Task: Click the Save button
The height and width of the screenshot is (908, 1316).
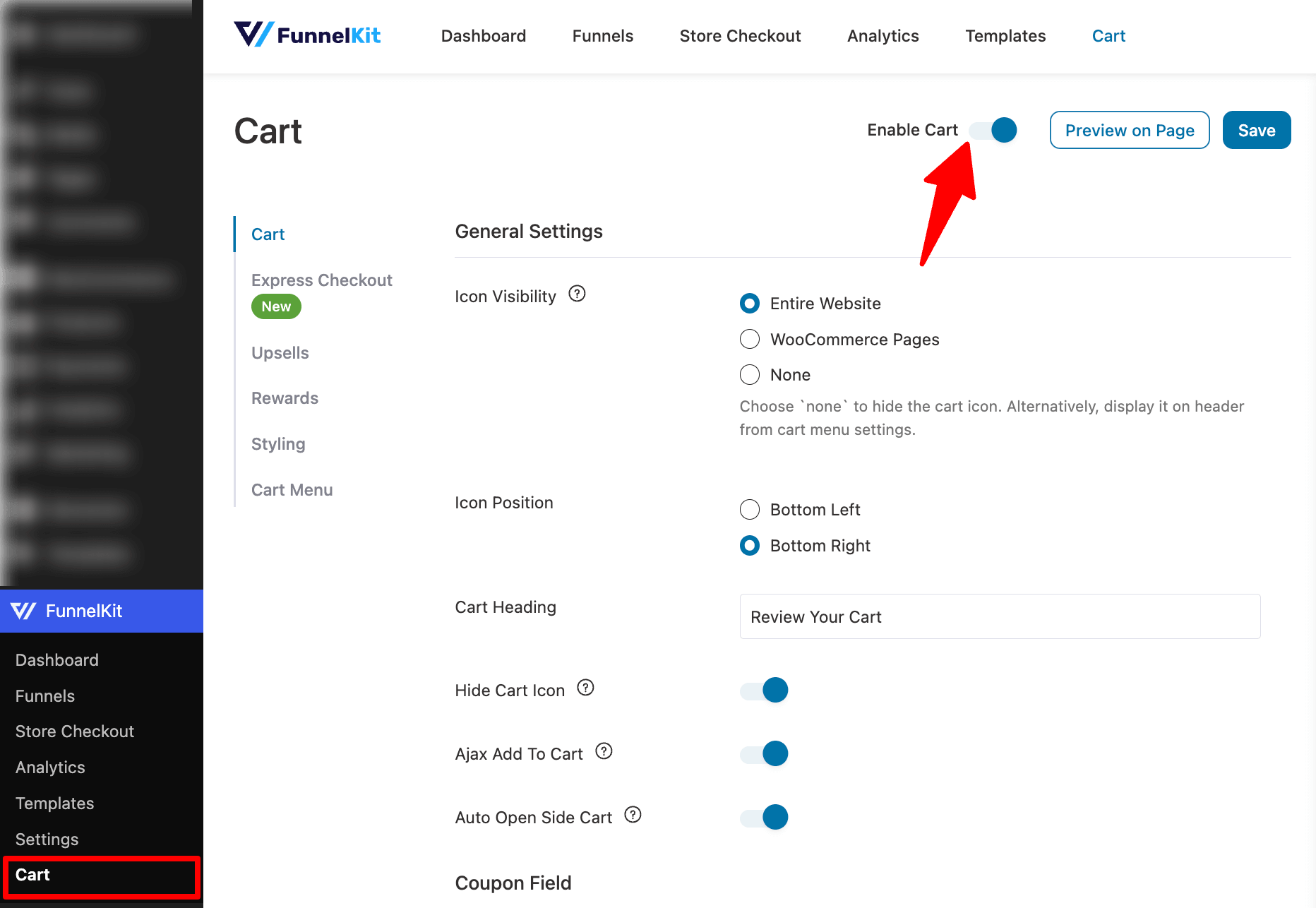Action: coord(1257,130)
